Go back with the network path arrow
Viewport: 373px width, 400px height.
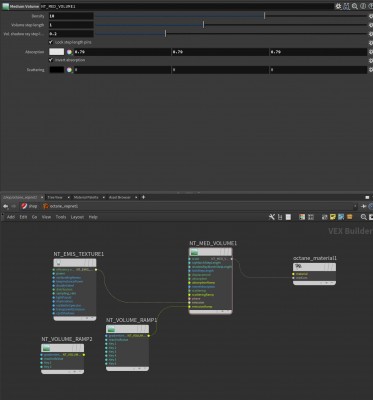5,206
